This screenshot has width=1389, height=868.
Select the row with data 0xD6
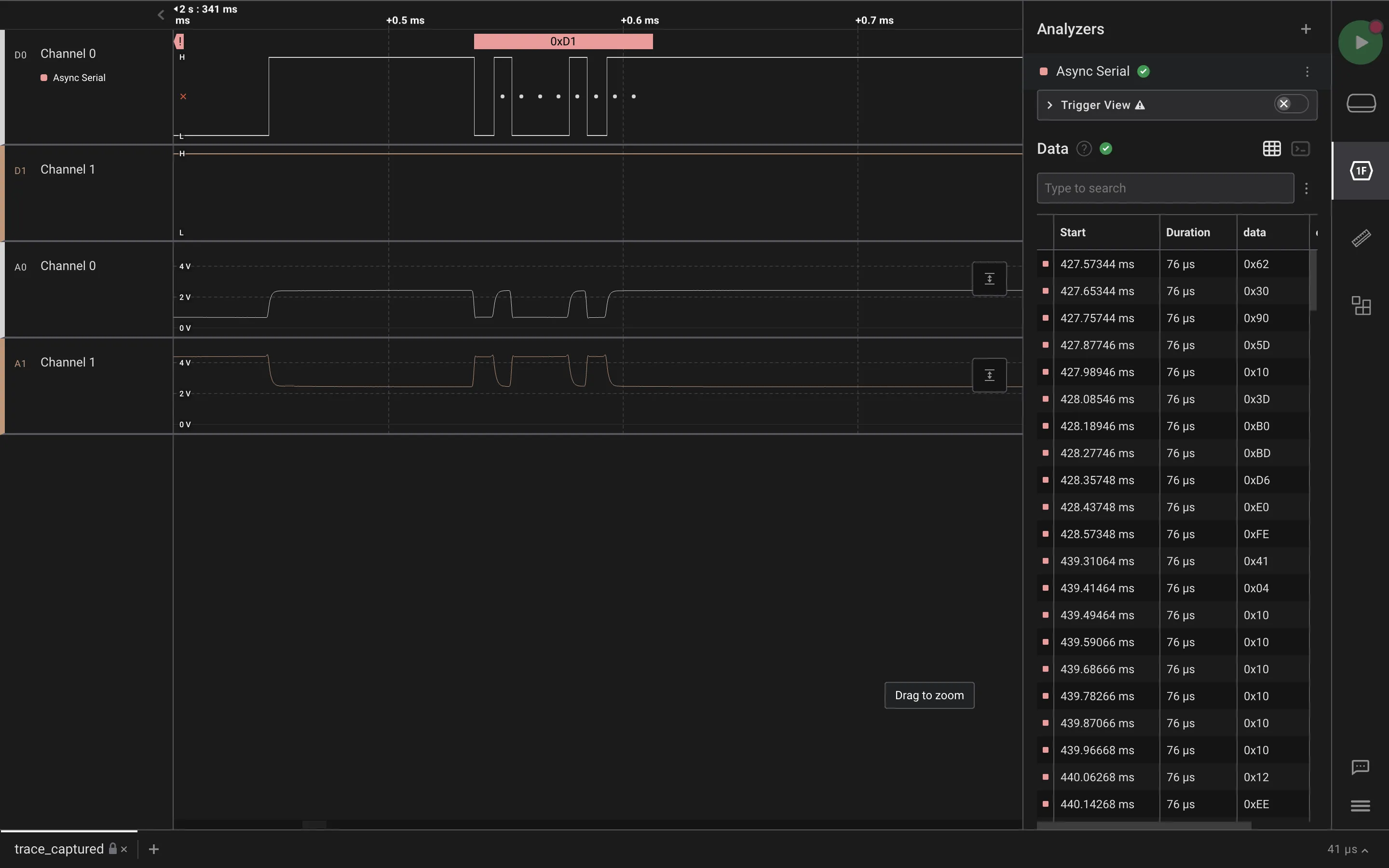1173,480
